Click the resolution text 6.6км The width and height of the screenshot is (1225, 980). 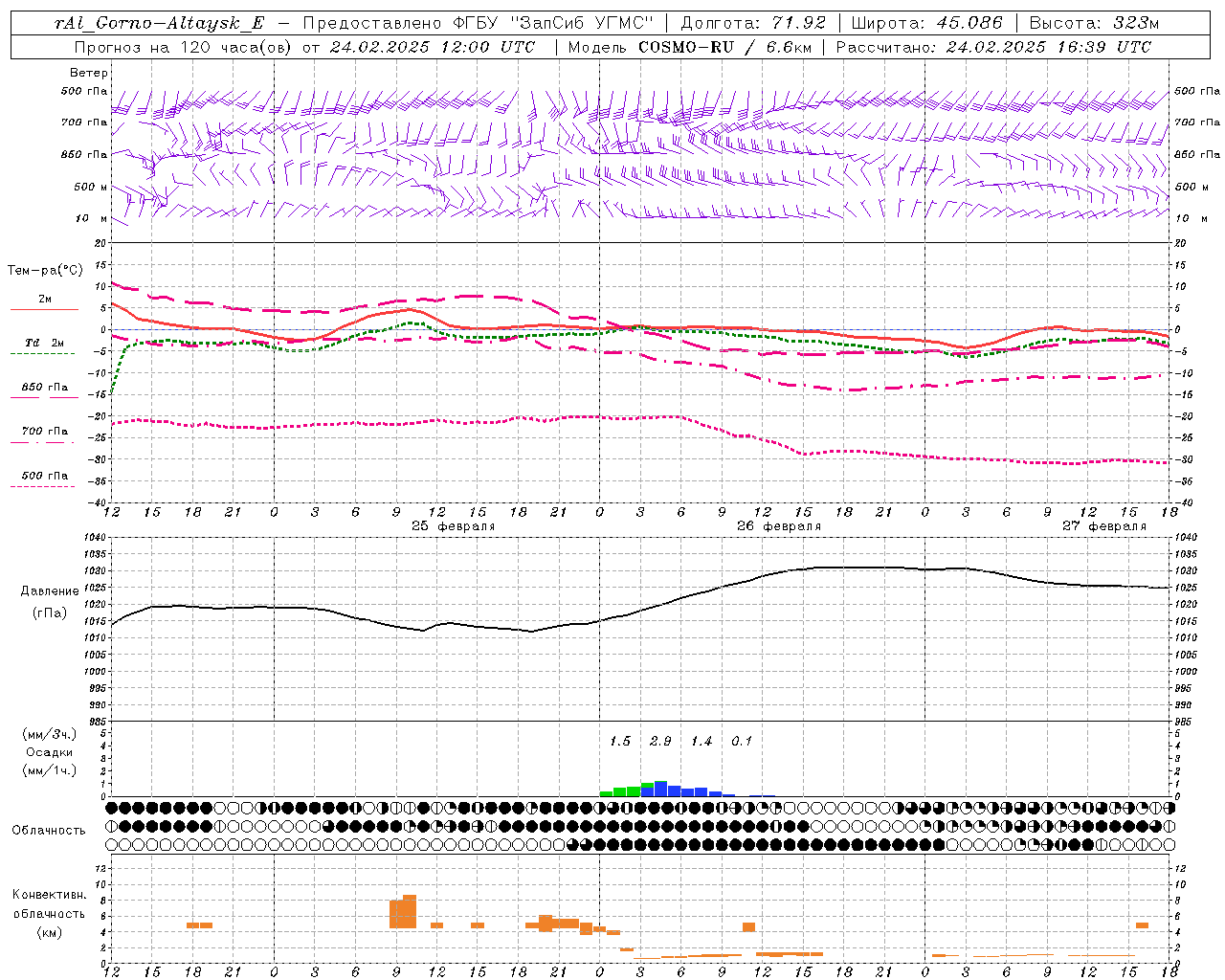(787, 47)
